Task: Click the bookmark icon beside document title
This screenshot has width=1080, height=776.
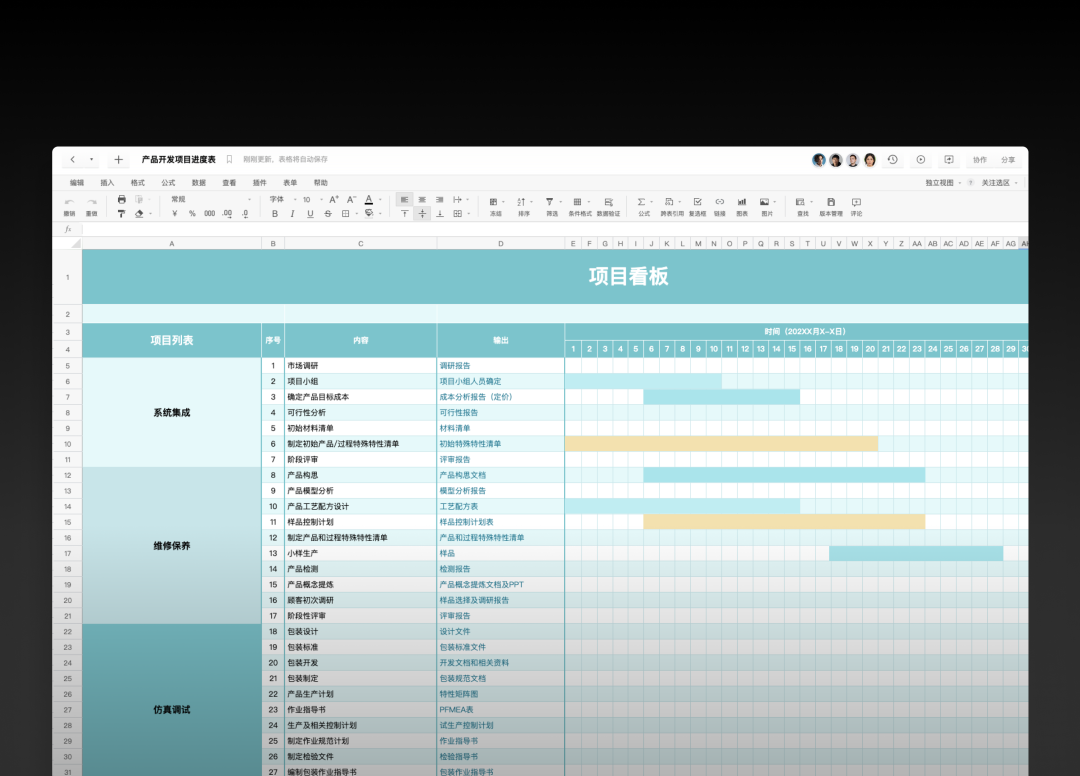Action: pos(229,160)
